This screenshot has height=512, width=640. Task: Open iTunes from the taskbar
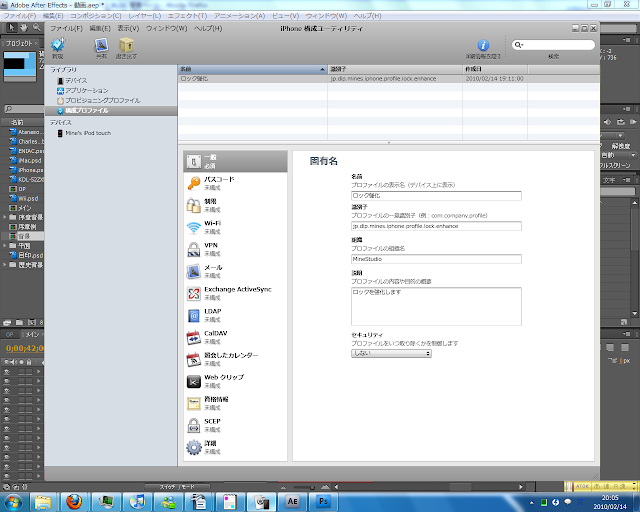[x=137, y=501]
